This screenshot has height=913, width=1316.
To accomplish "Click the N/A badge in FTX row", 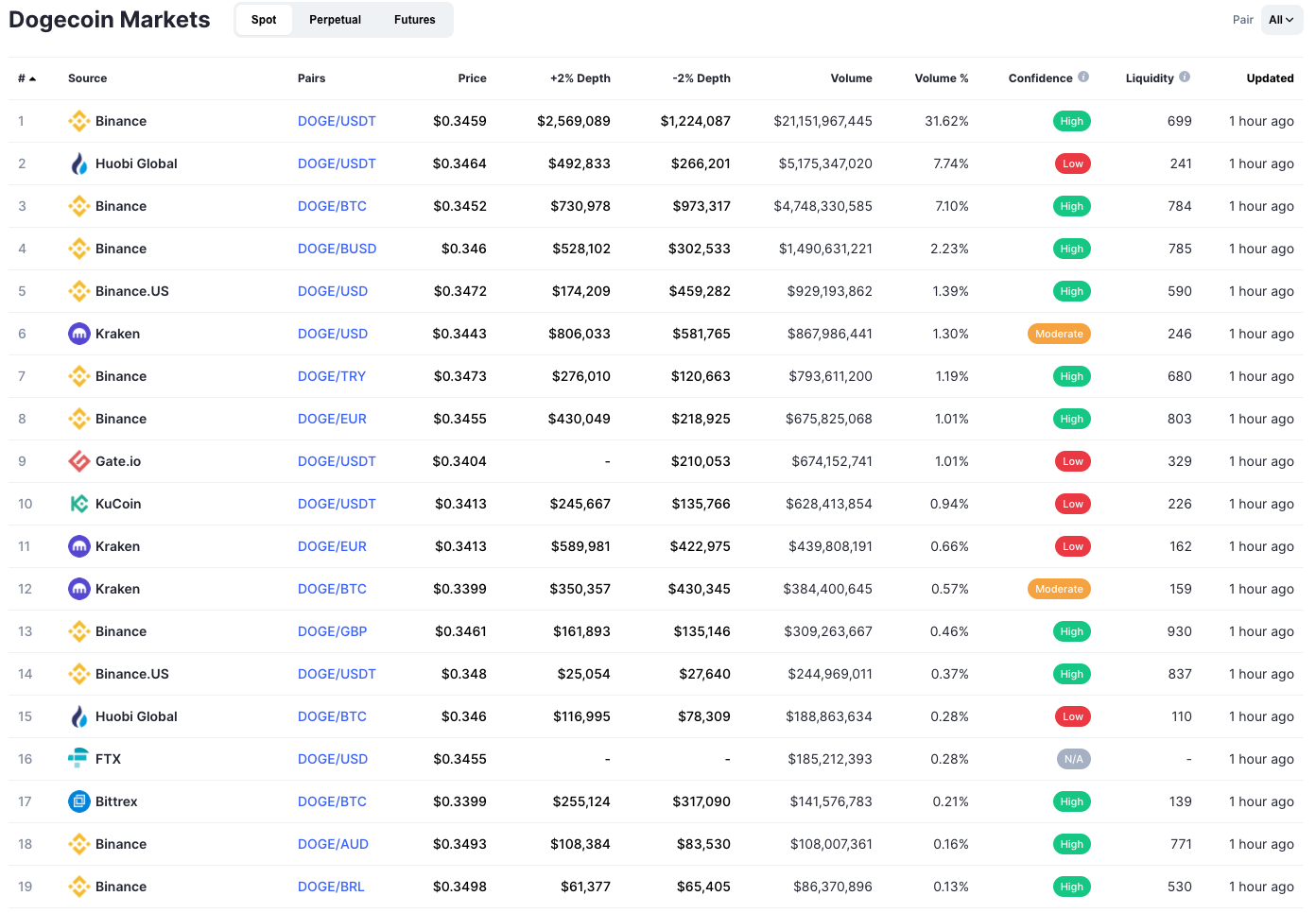I will click(1074, 759).
